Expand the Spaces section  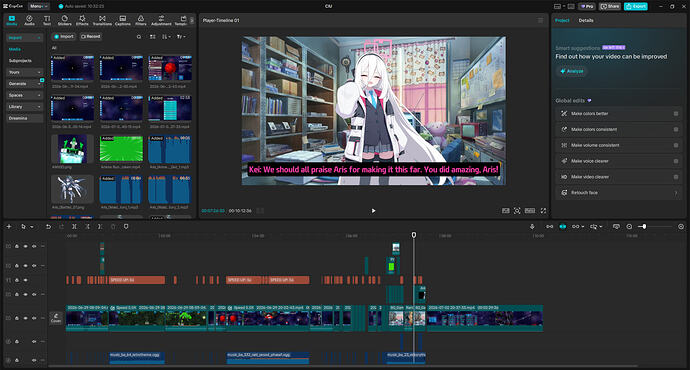tap(25, 95)
